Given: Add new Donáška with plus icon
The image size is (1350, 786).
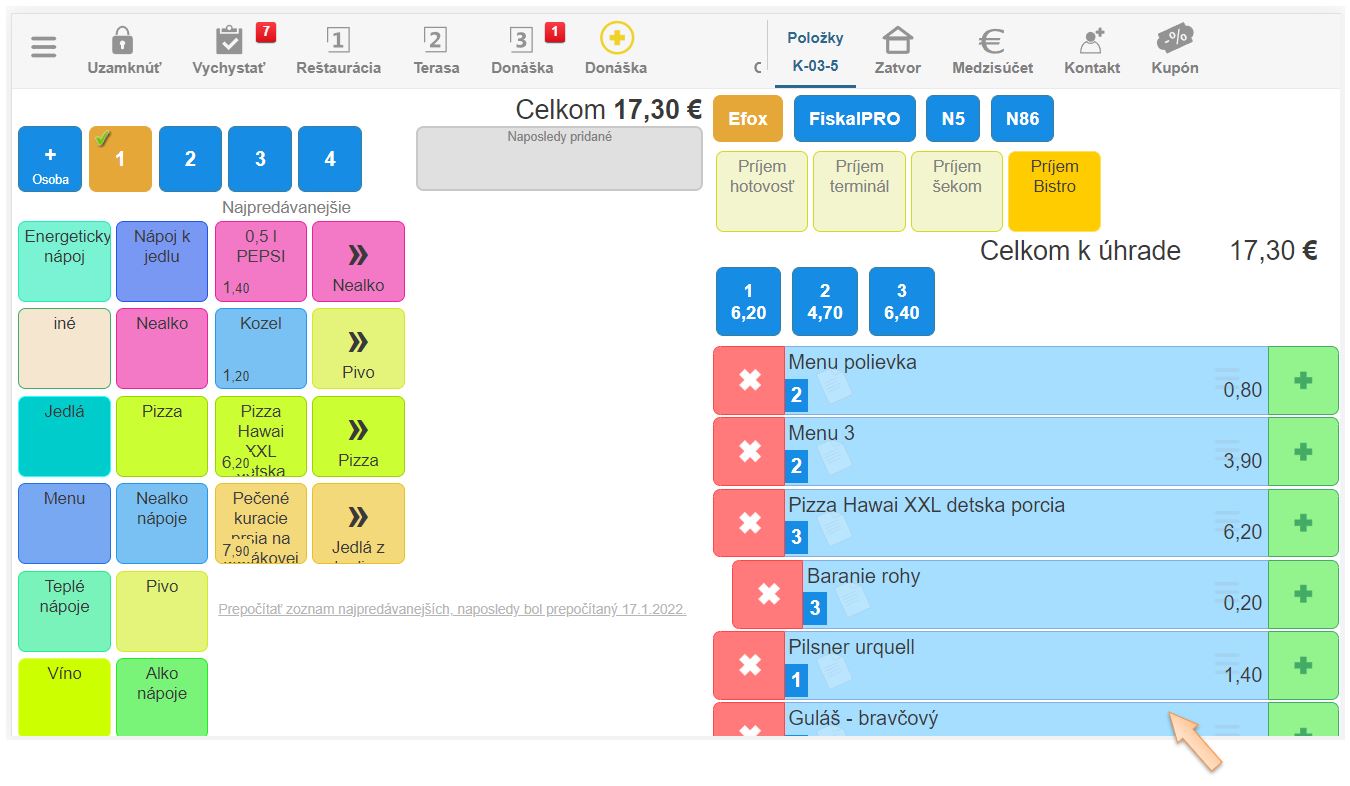Looking at the screenshot, I should [x=616, y=40].
